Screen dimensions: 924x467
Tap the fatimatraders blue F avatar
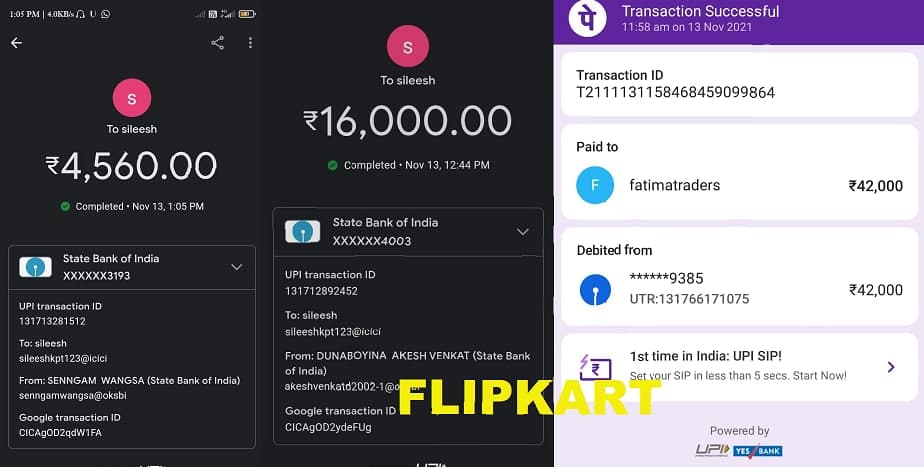tap(595, 185)
